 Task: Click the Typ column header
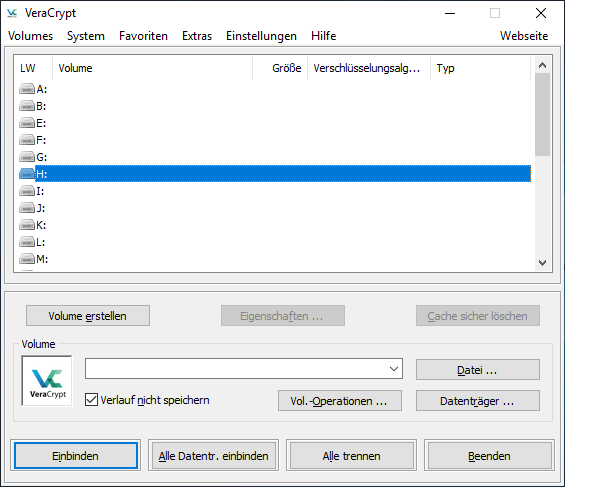click(x=480, y=68)
